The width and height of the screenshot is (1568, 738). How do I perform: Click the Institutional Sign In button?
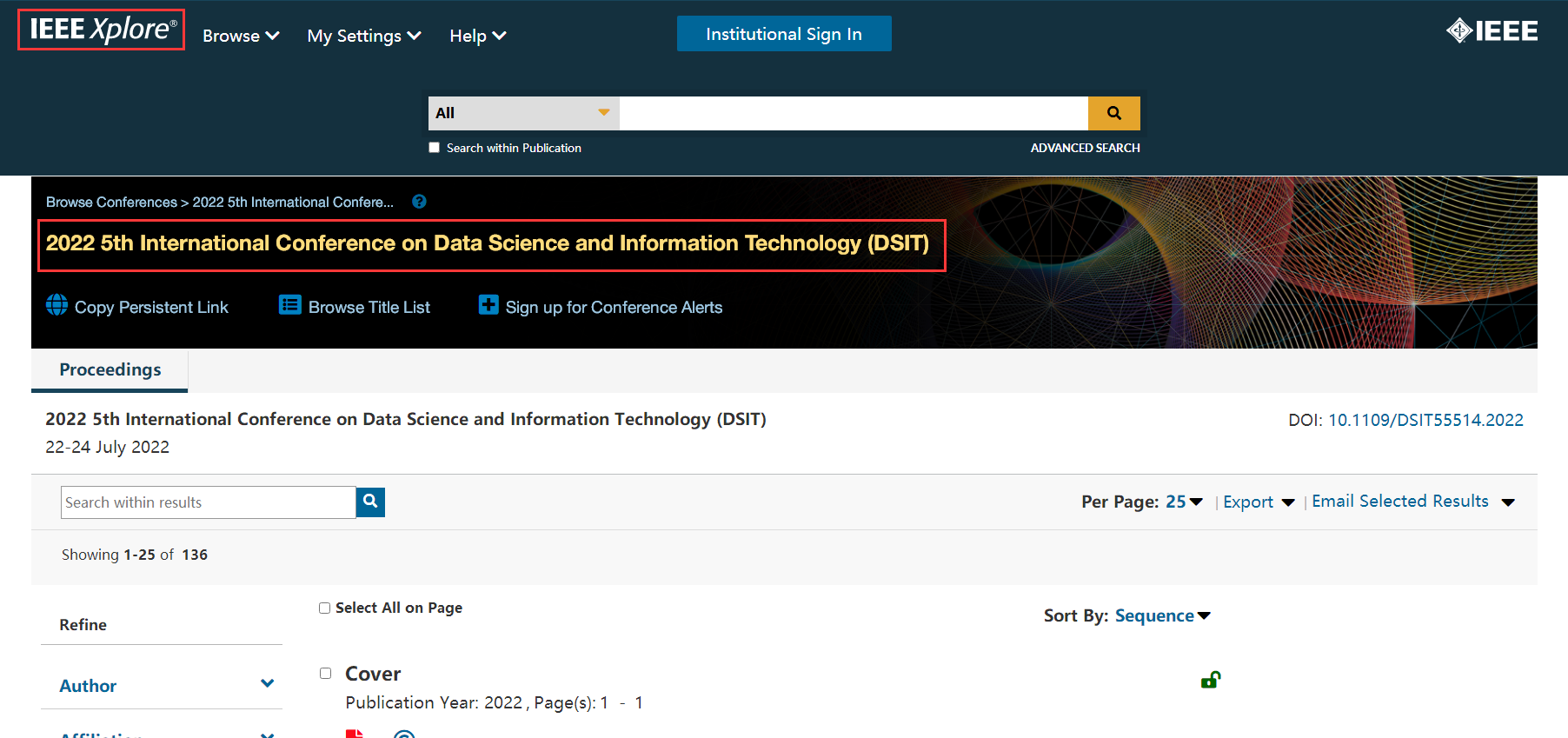[783, 34]
